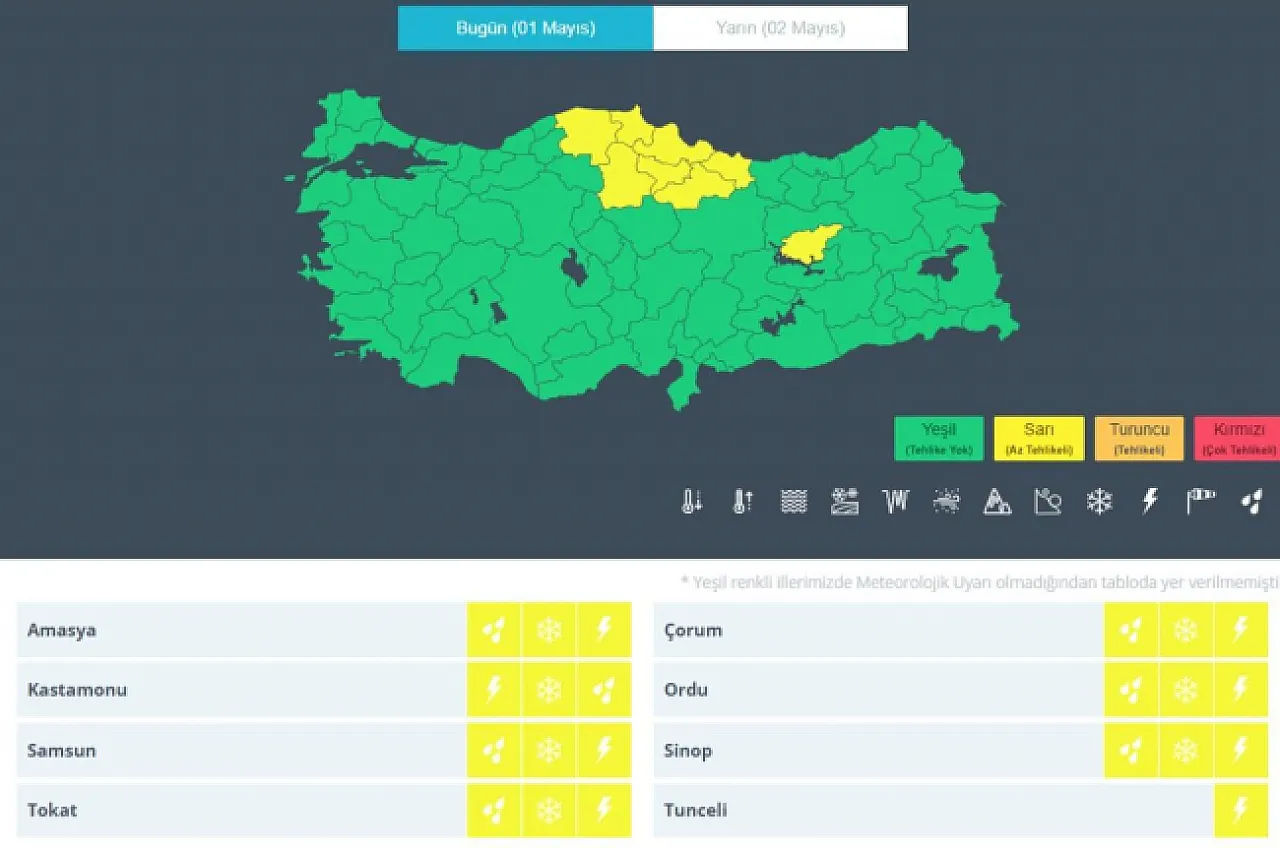1280x848 pixels.
Task: Select the icicle frost warning icon
Action: coord(896,501)
